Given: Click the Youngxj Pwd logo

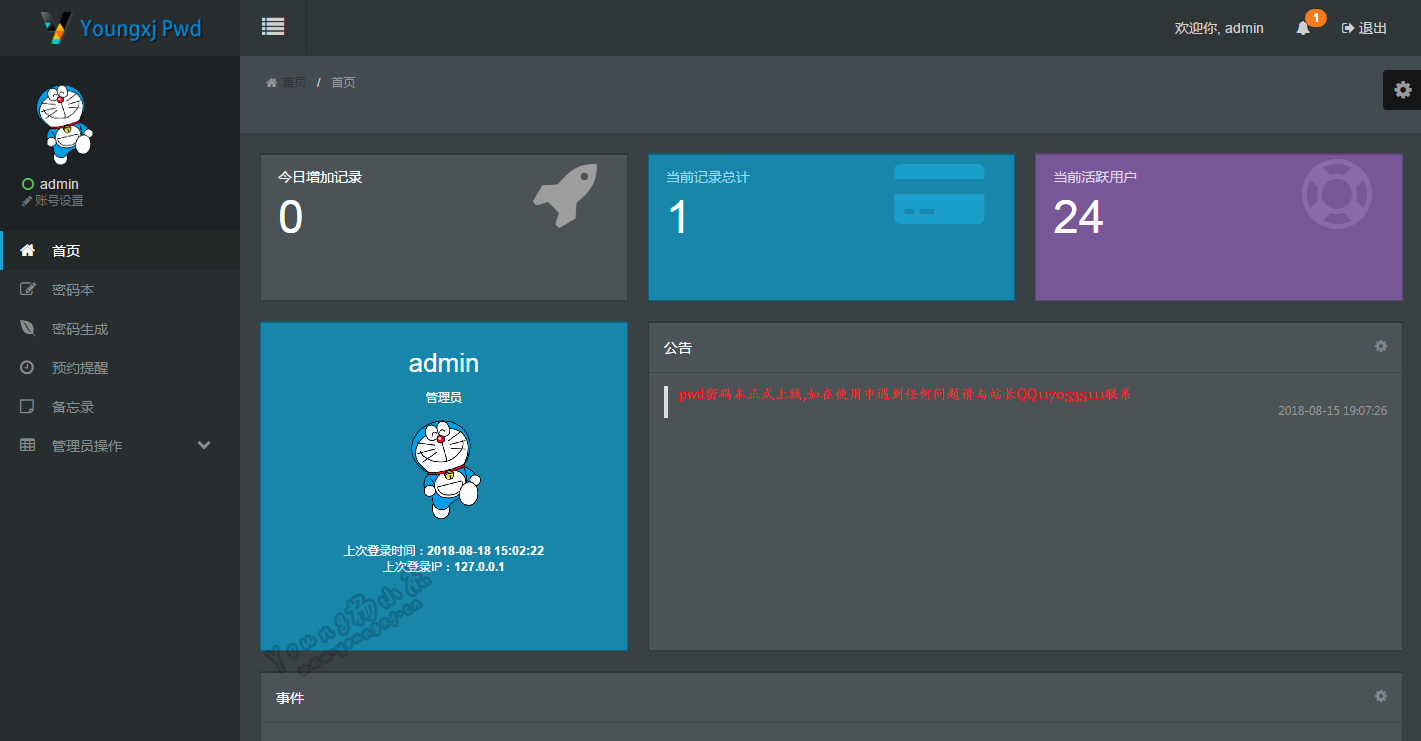Looking at the screenshot, I should click(120, 28).
